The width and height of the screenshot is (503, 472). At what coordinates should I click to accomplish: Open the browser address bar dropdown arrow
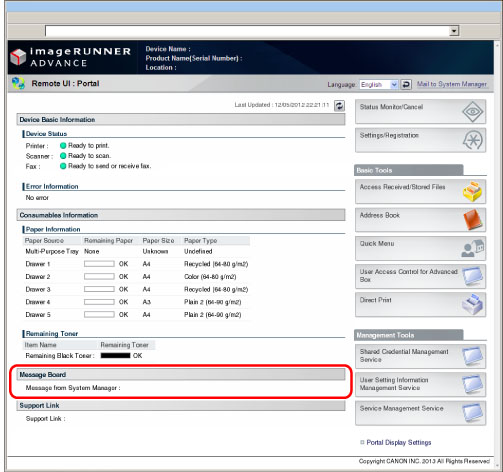click(x=454, y=31)
